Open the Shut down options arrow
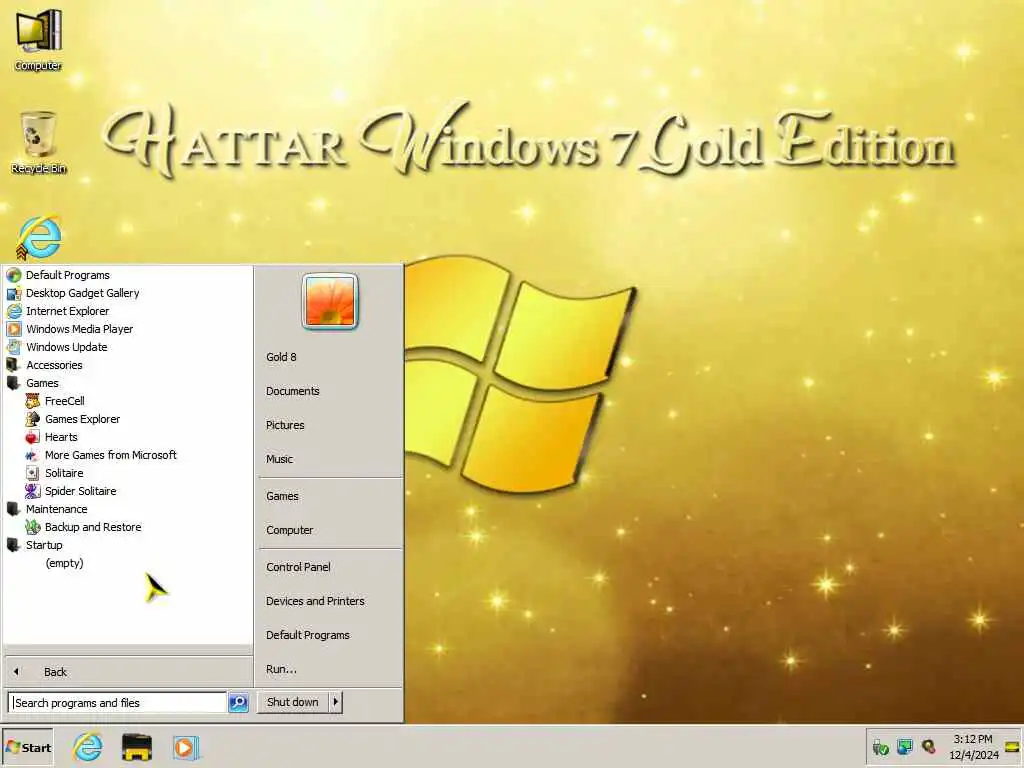Viewport: 1024px width, 768px height. (336, 702)
